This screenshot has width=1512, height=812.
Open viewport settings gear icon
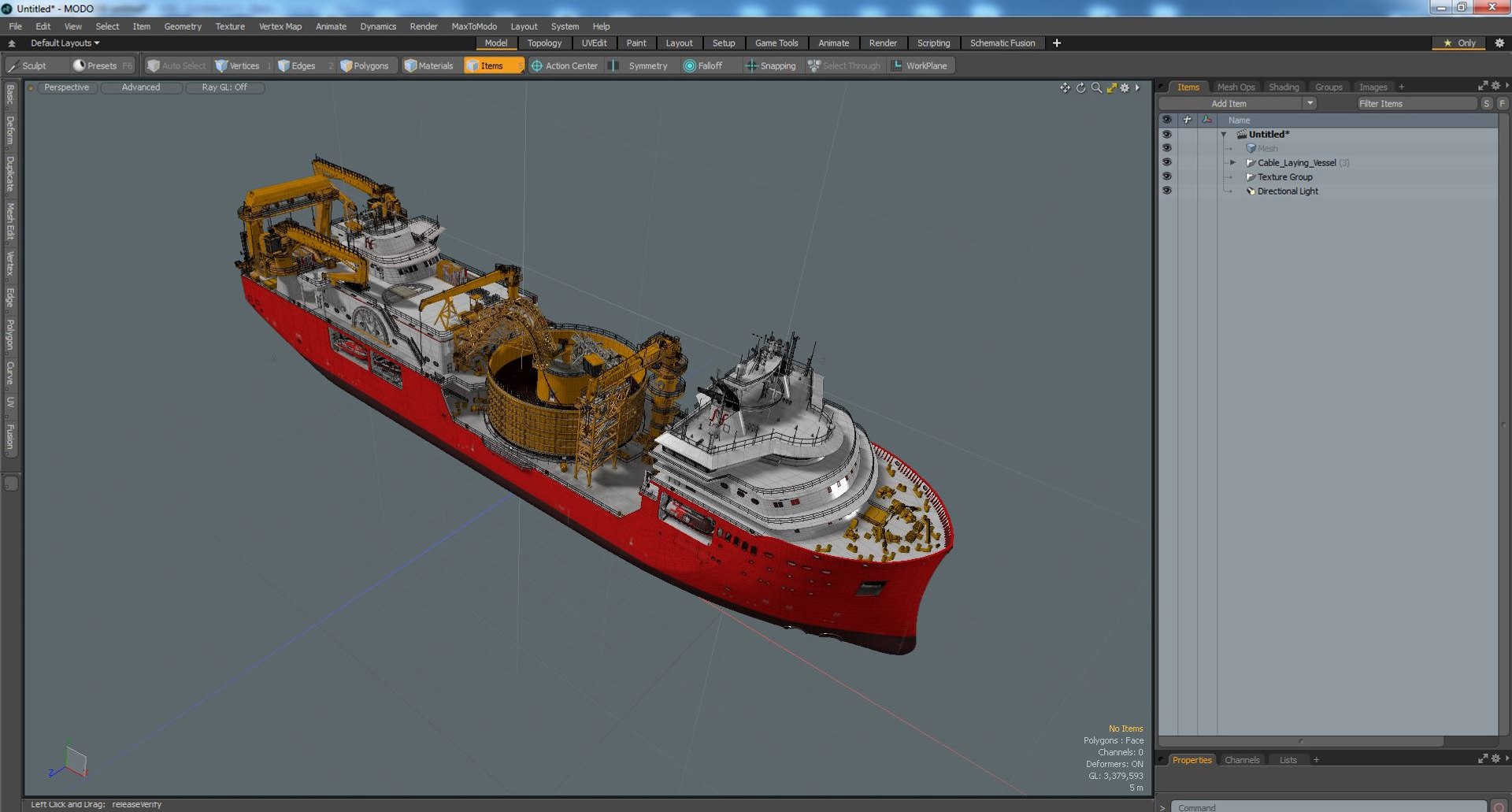click(x=1125, y=87)
